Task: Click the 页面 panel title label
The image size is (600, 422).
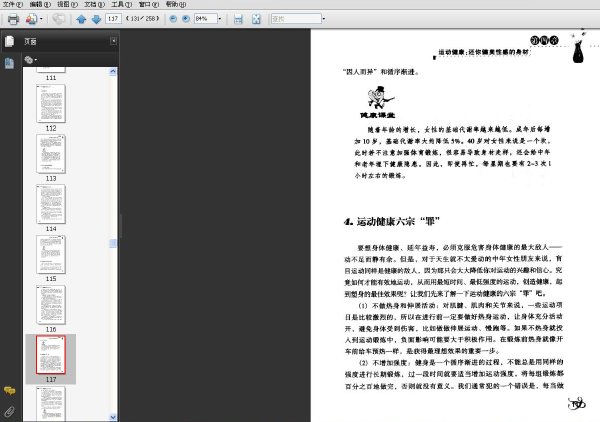Action: pos(30,42)
